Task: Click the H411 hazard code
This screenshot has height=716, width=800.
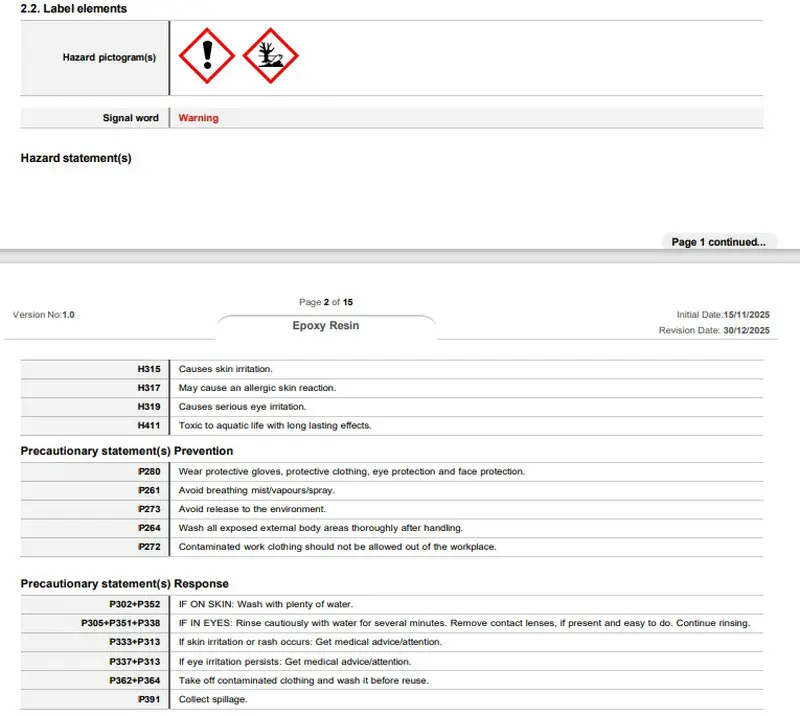Action: coord(149,426)
